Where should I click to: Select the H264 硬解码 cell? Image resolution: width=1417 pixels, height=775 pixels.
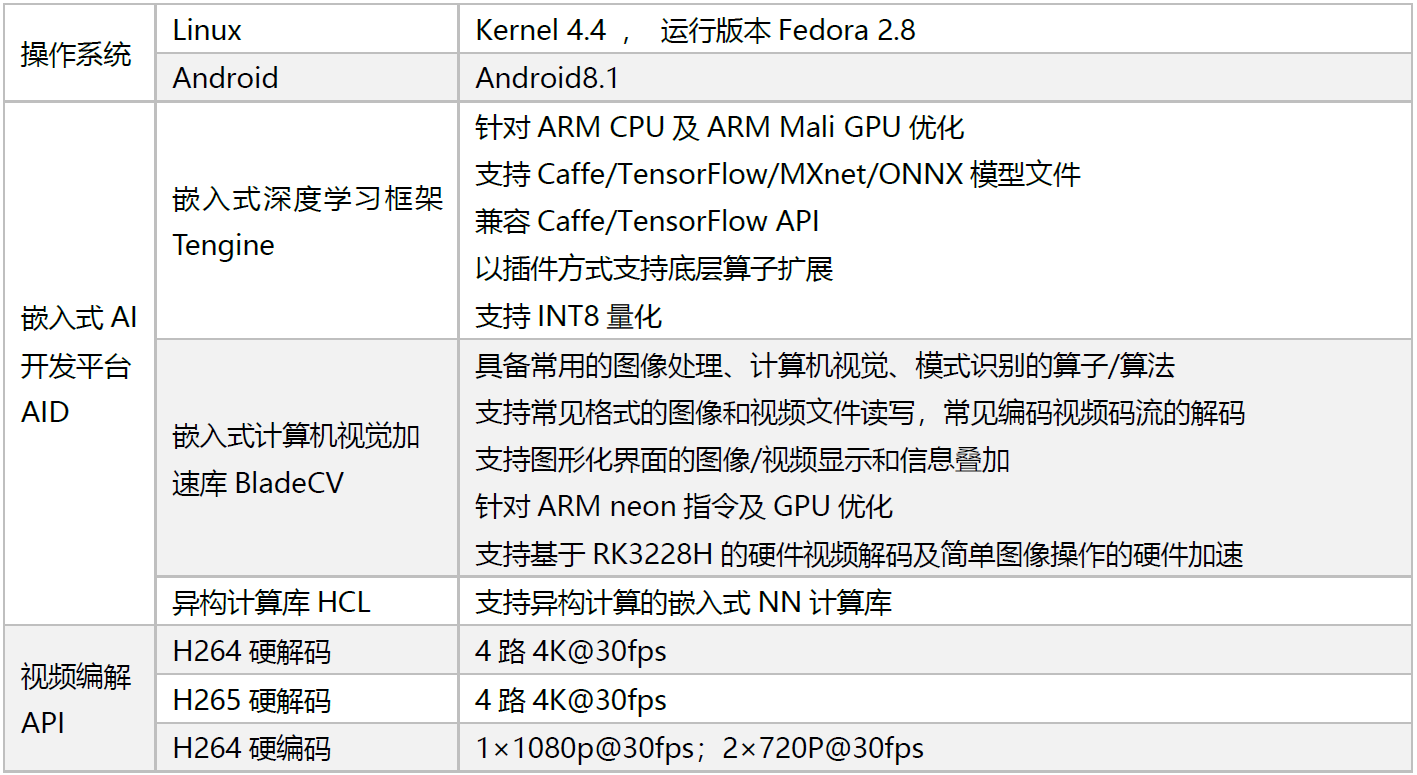[307, 651]
